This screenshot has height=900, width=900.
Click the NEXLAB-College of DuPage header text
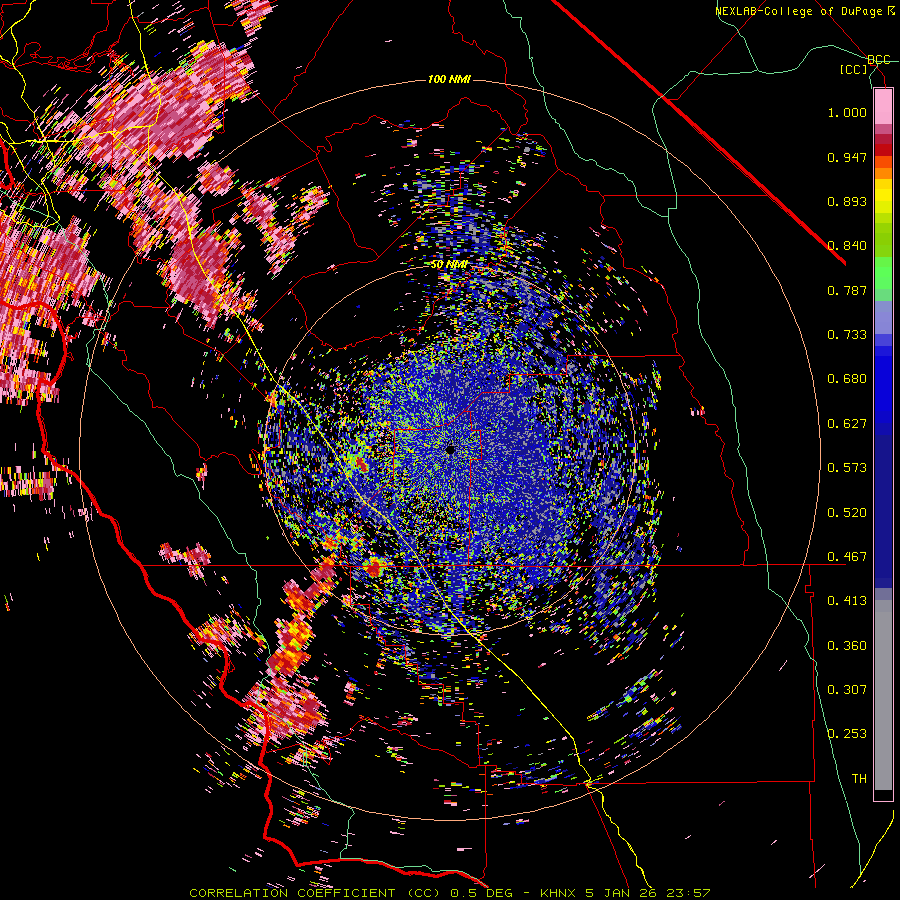pos(800,11)
